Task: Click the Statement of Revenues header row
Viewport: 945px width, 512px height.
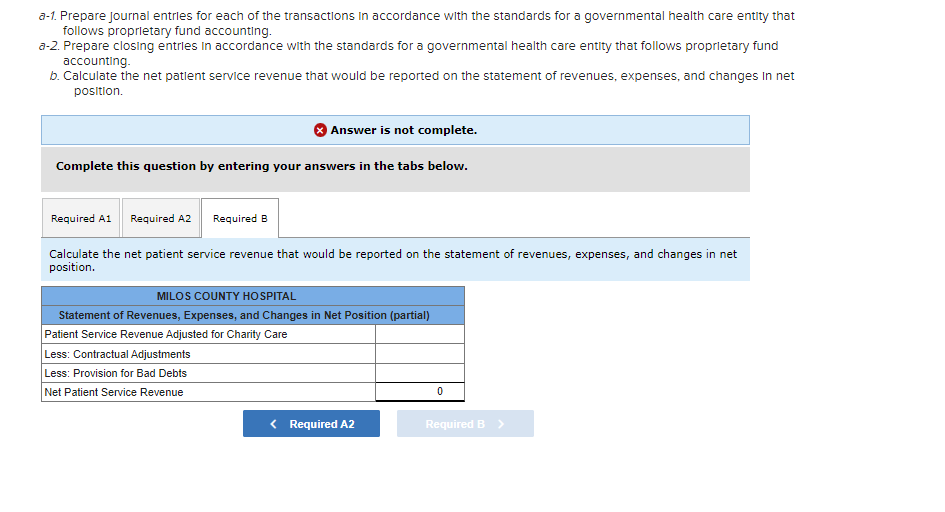Action: coord(253,315)
